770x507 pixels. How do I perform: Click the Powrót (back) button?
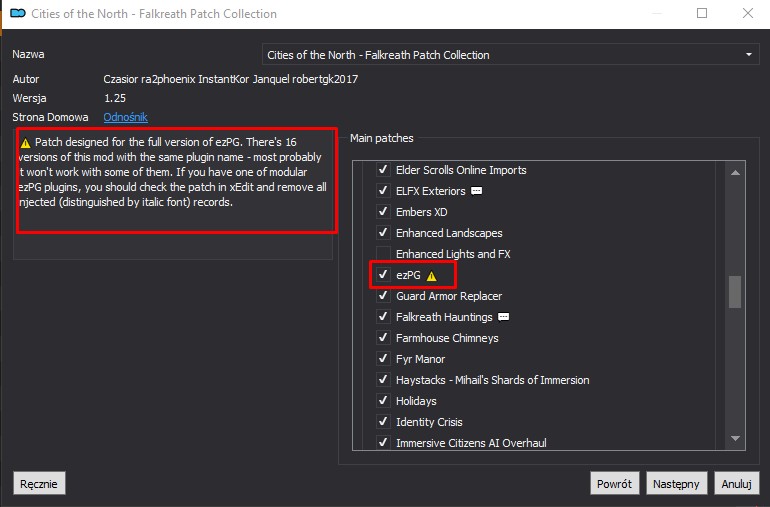point(614,483)
